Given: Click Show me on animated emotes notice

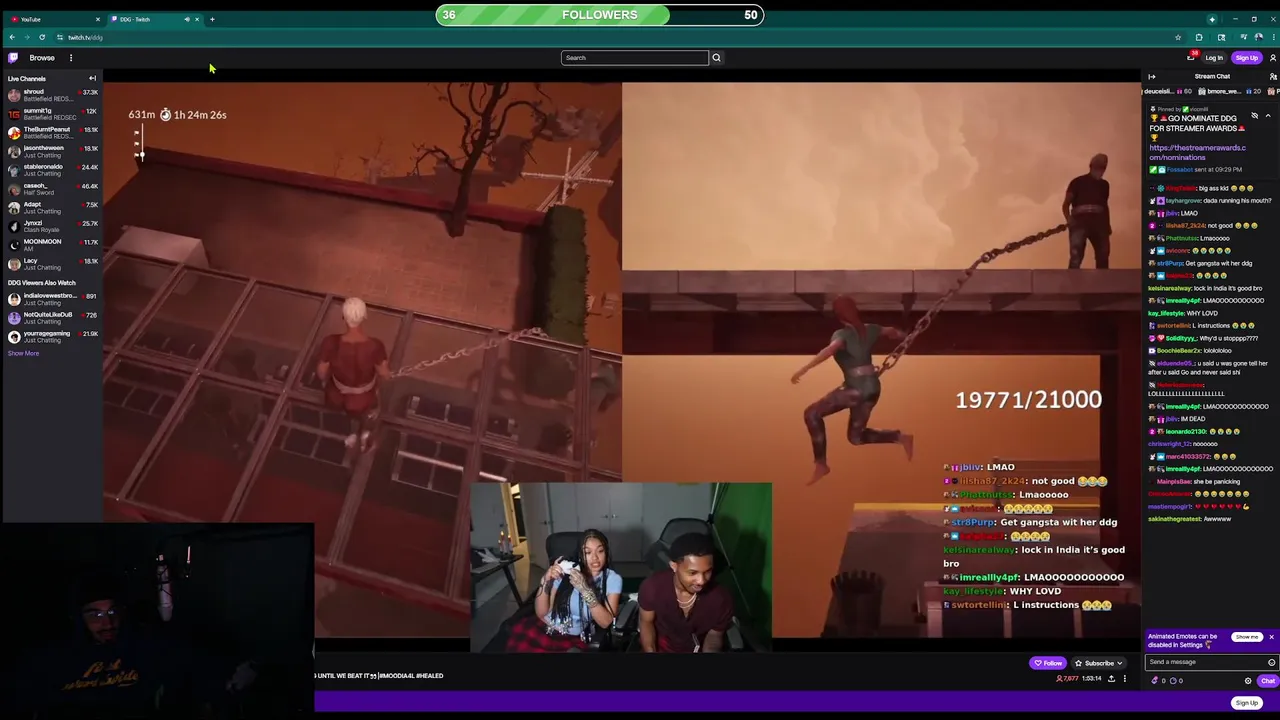Looking at the screenshot, I should point(1246,637).
